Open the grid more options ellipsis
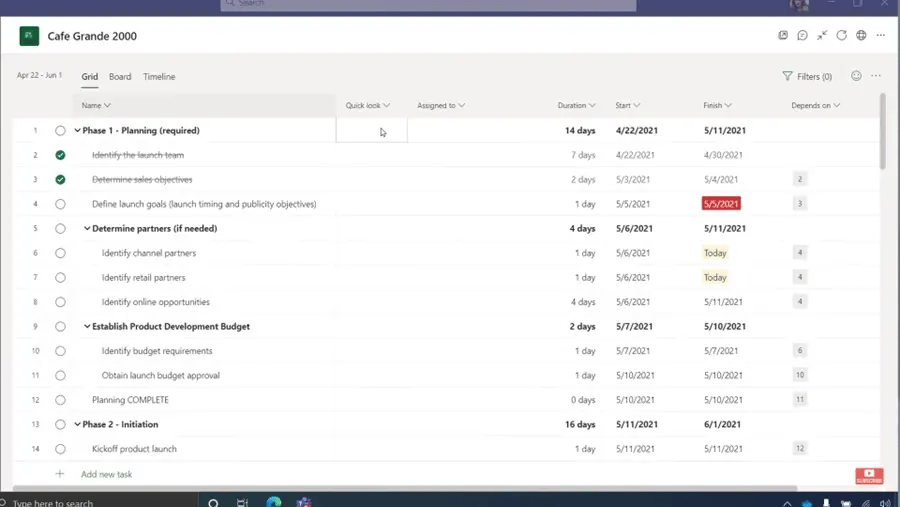Image resolution: width=900 pixels, height=507 pixels. coord(875,76)
